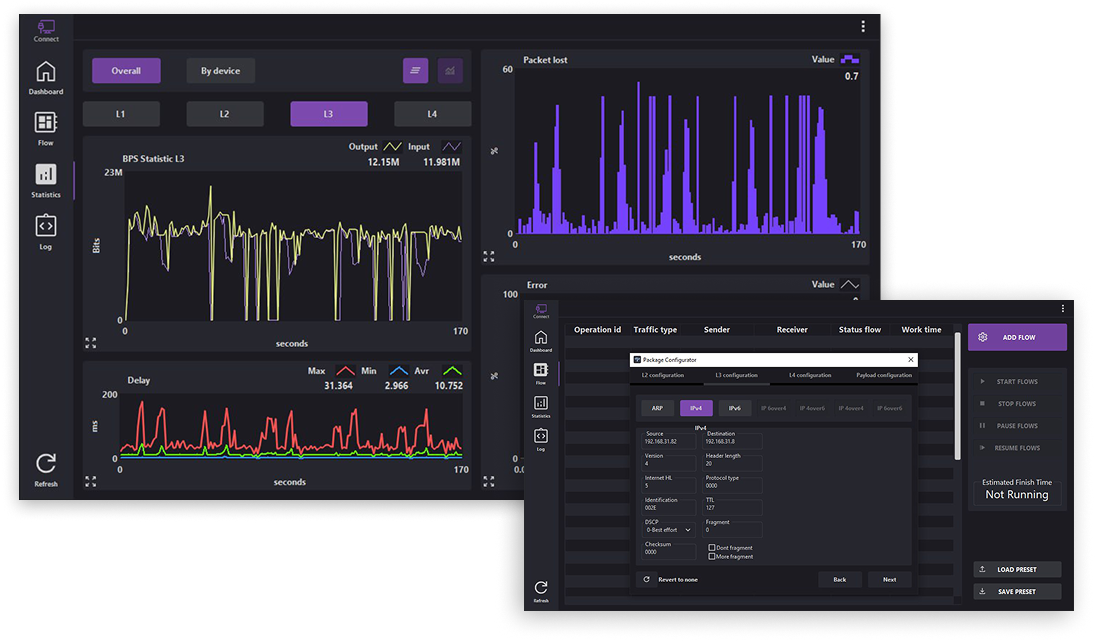Select the L2 layer tab in statistics
Viewport: 1095px width, 642px height.
pos(224,114)
